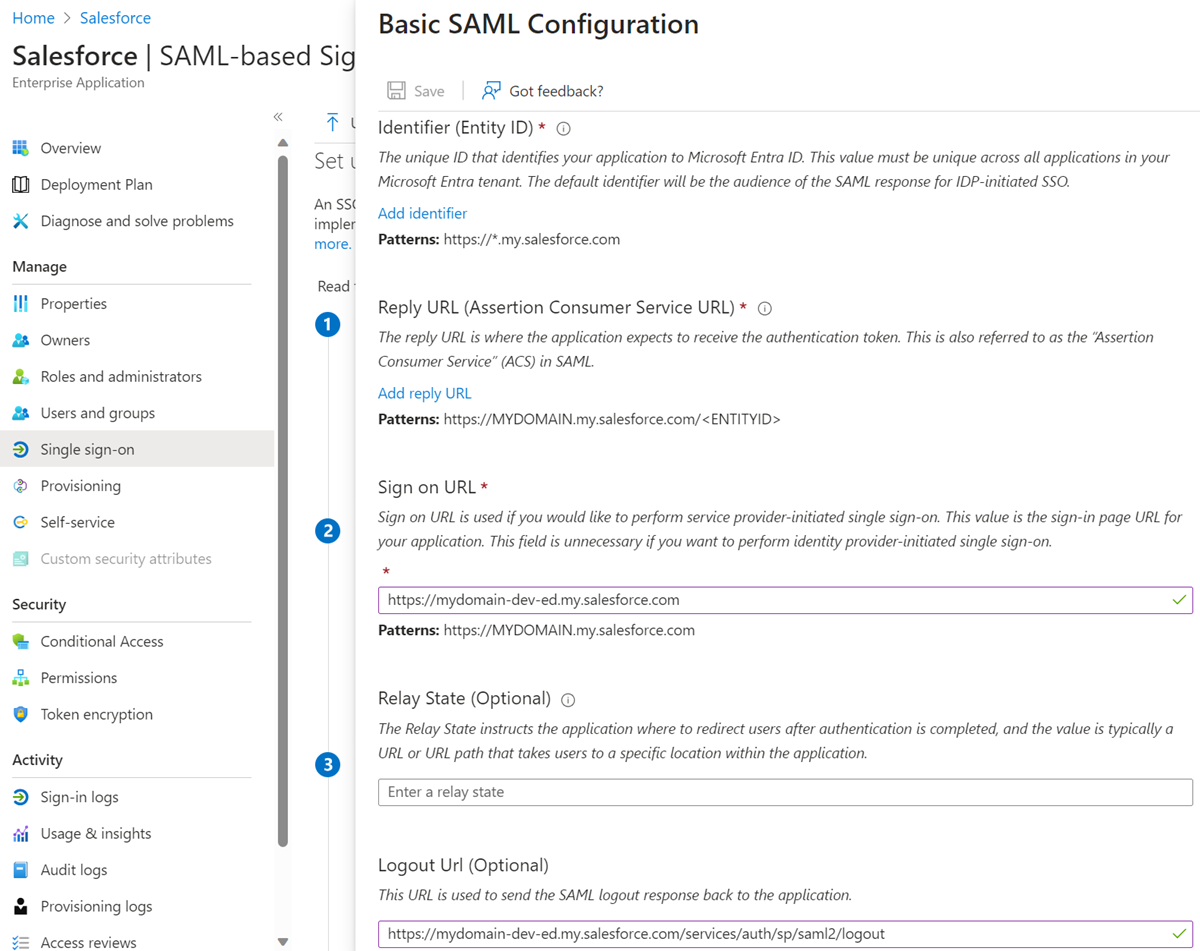Click the Overview grid icon

(x=20, y=148)
